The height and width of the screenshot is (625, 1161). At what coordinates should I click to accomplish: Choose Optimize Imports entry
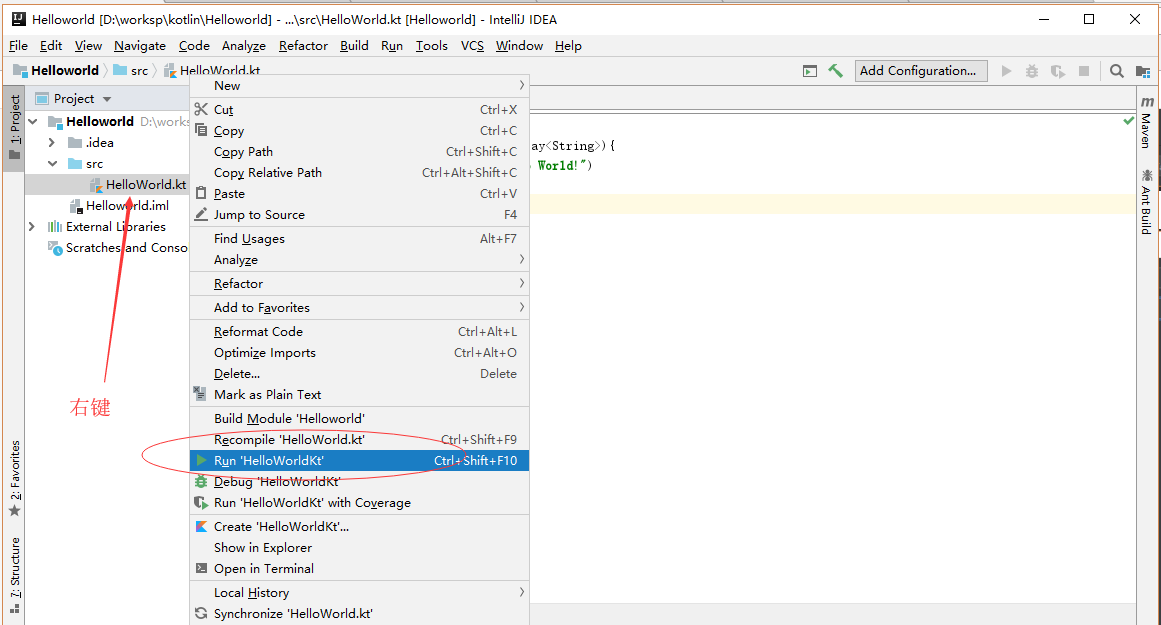(359, 352)
